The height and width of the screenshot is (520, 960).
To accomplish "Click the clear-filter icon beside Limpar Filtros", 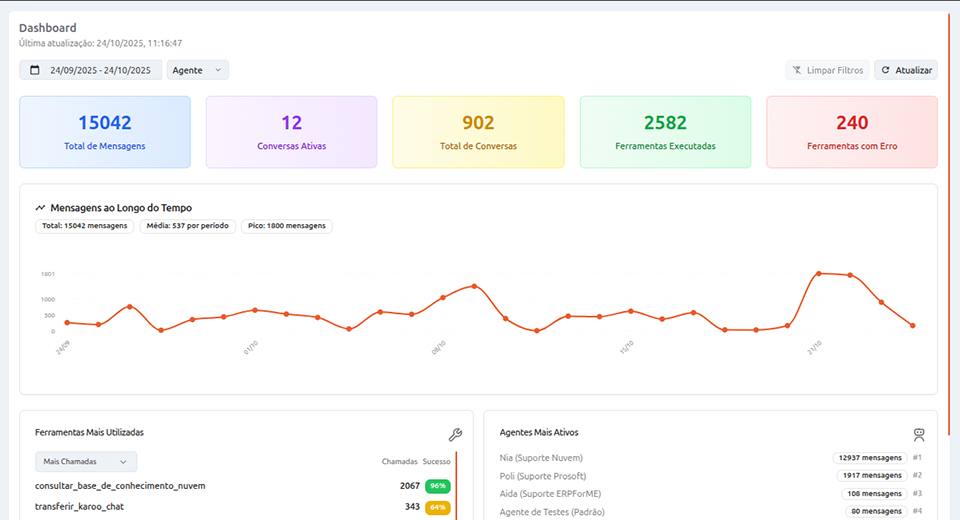I will tap(797, 70).
